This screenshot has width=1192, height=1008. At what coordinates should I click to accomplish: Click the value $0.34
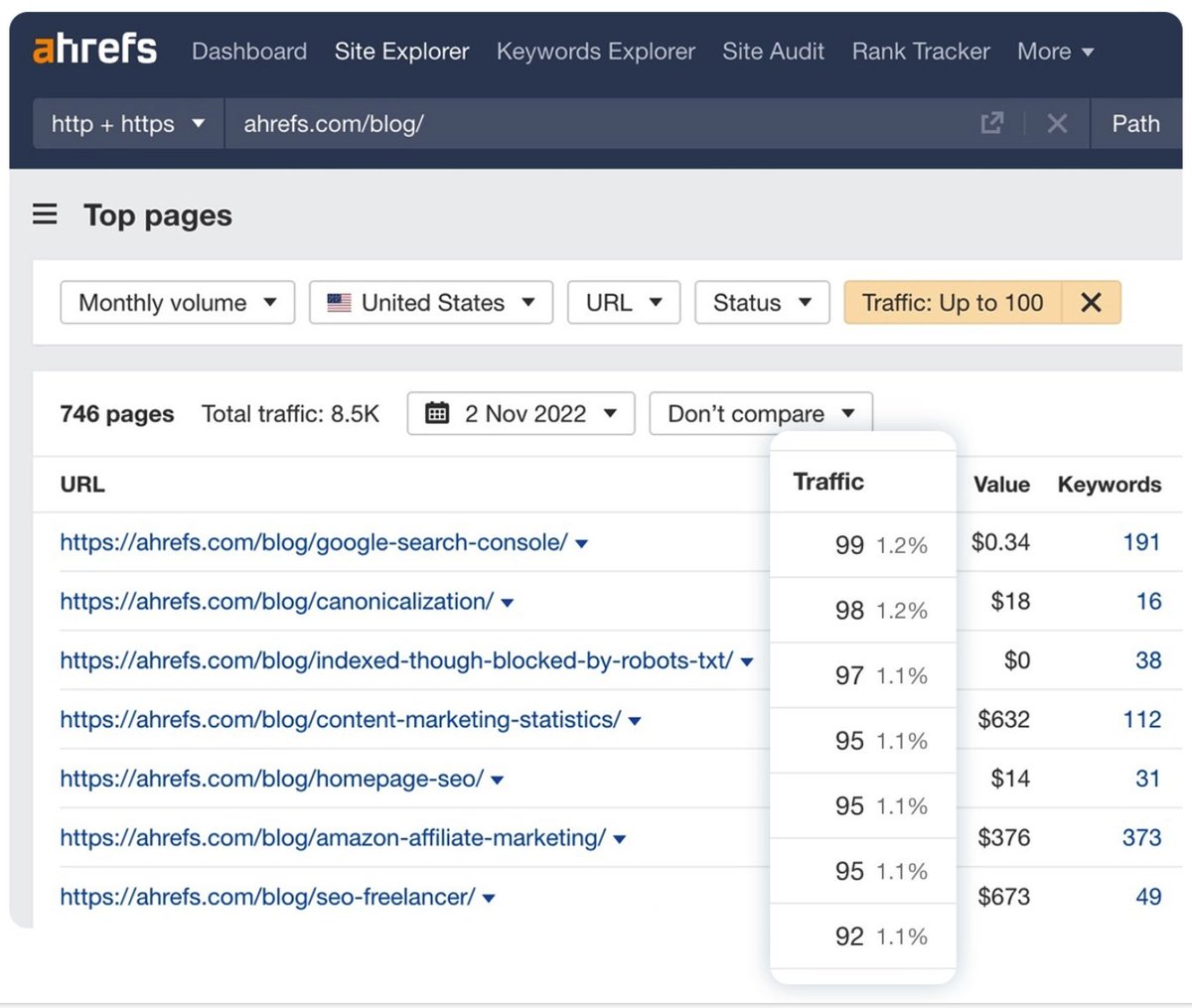[1000, 542]
